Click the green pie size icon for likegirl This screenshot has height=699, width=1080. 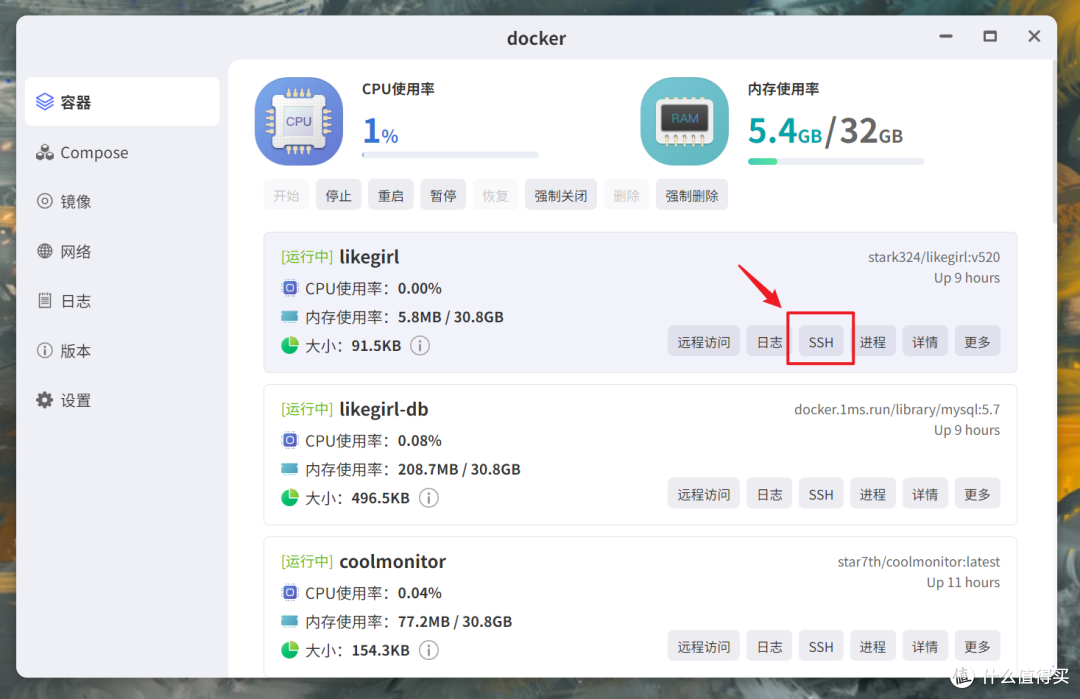coord(290,346)
